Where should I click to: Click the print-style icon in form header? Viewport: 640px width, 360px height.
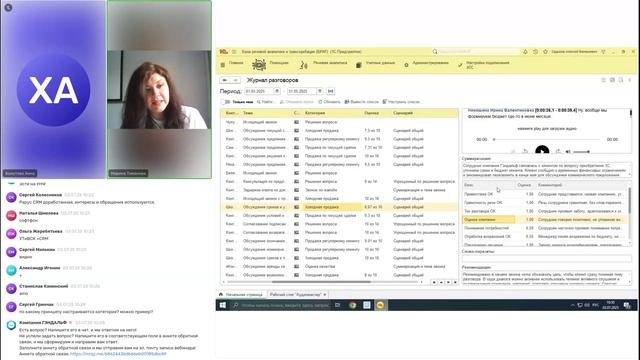click(x=612, y=80)
